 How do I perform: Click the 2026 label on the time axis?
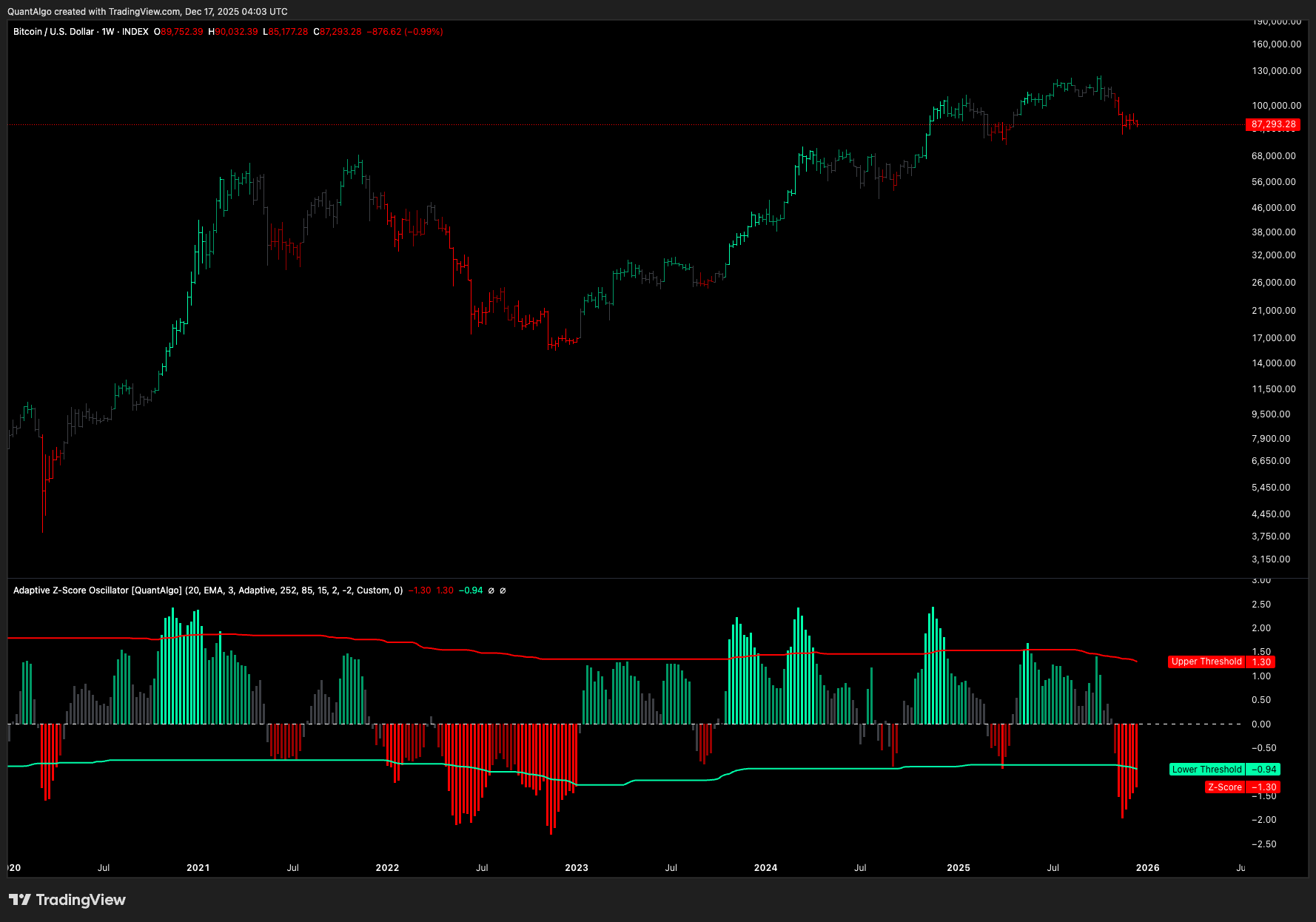(x=1148, y=868)
